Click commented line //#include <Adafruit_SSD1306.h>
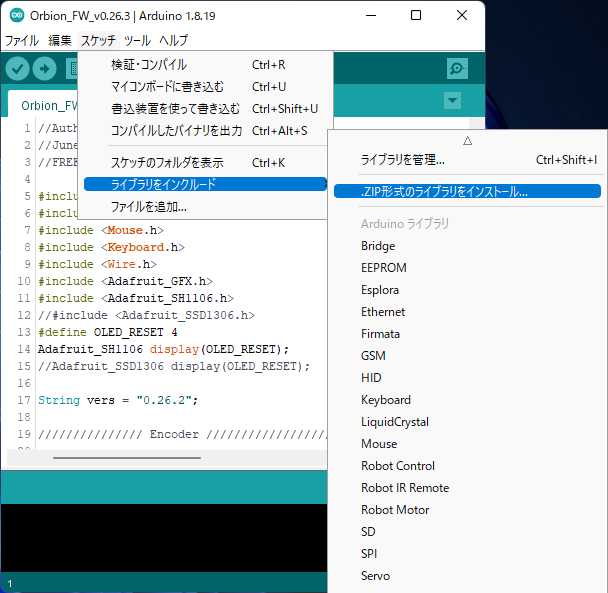The image size is (608, 593). click(146, 315)
